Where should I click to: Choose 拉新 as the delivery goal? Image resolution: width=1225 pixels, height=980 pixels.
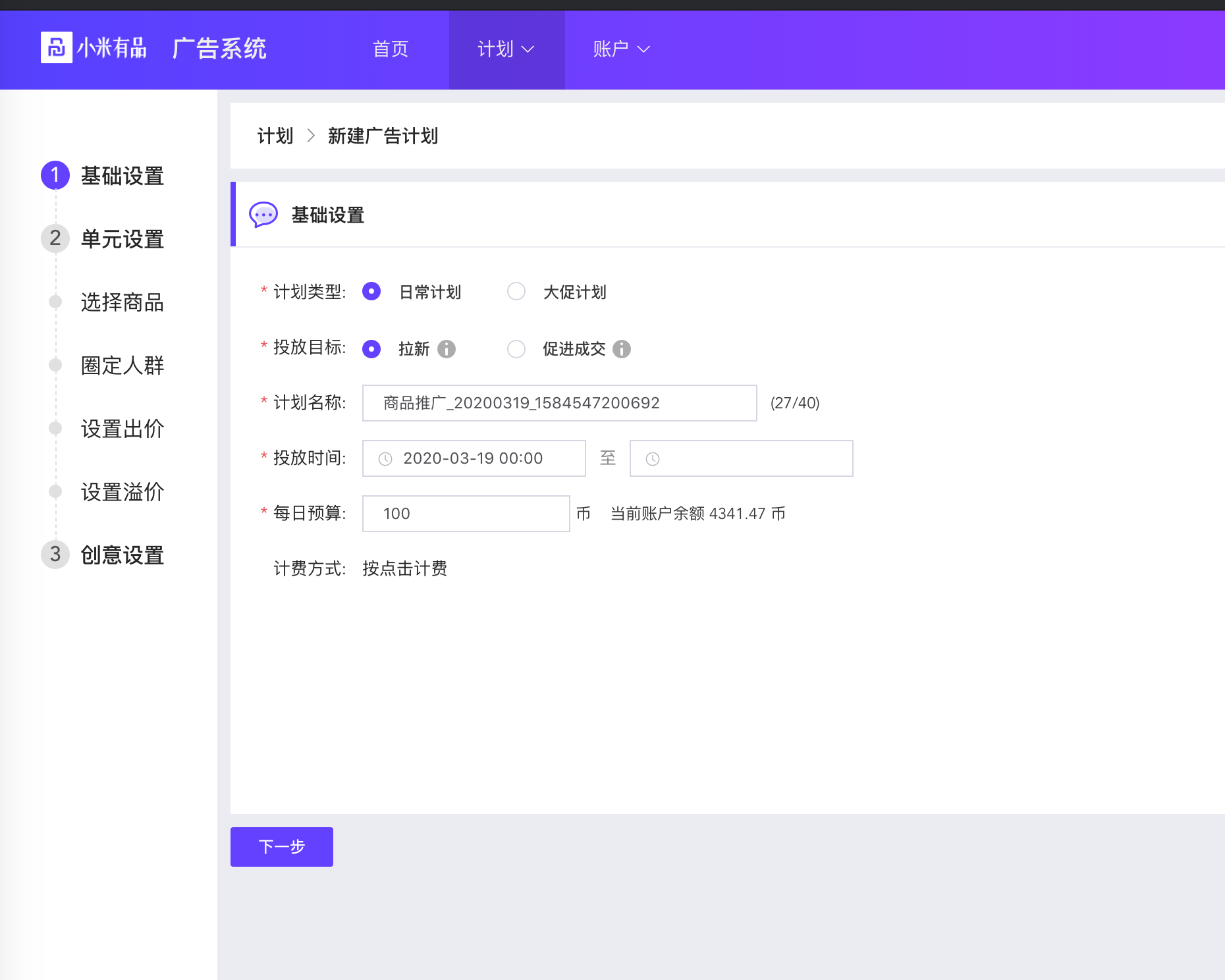point(371,349)
